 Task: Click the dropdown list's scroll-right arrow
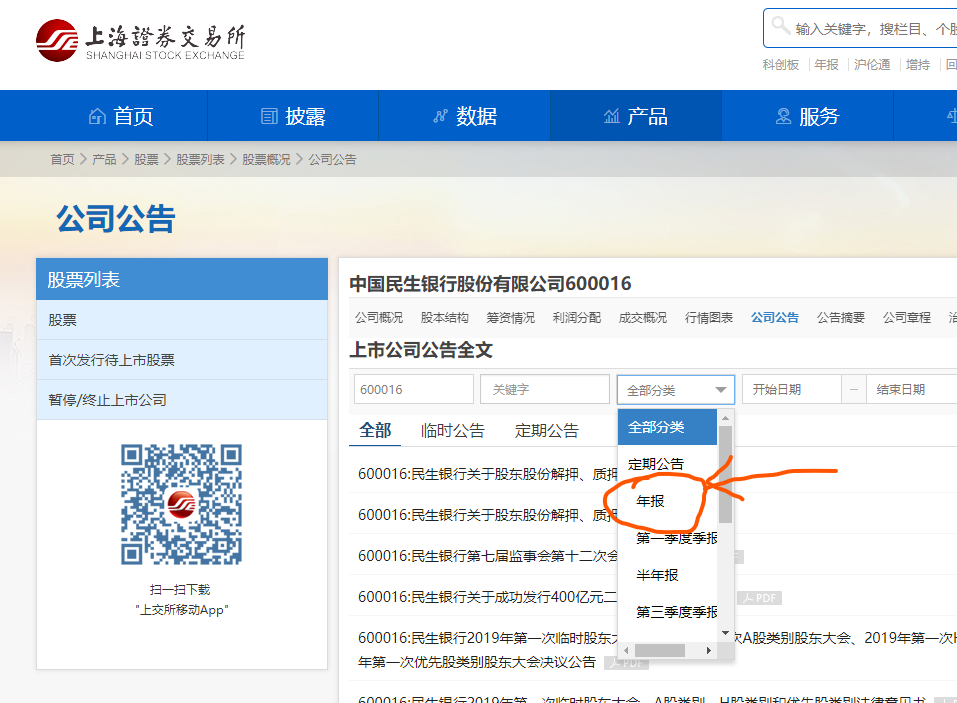click(709, 651)
